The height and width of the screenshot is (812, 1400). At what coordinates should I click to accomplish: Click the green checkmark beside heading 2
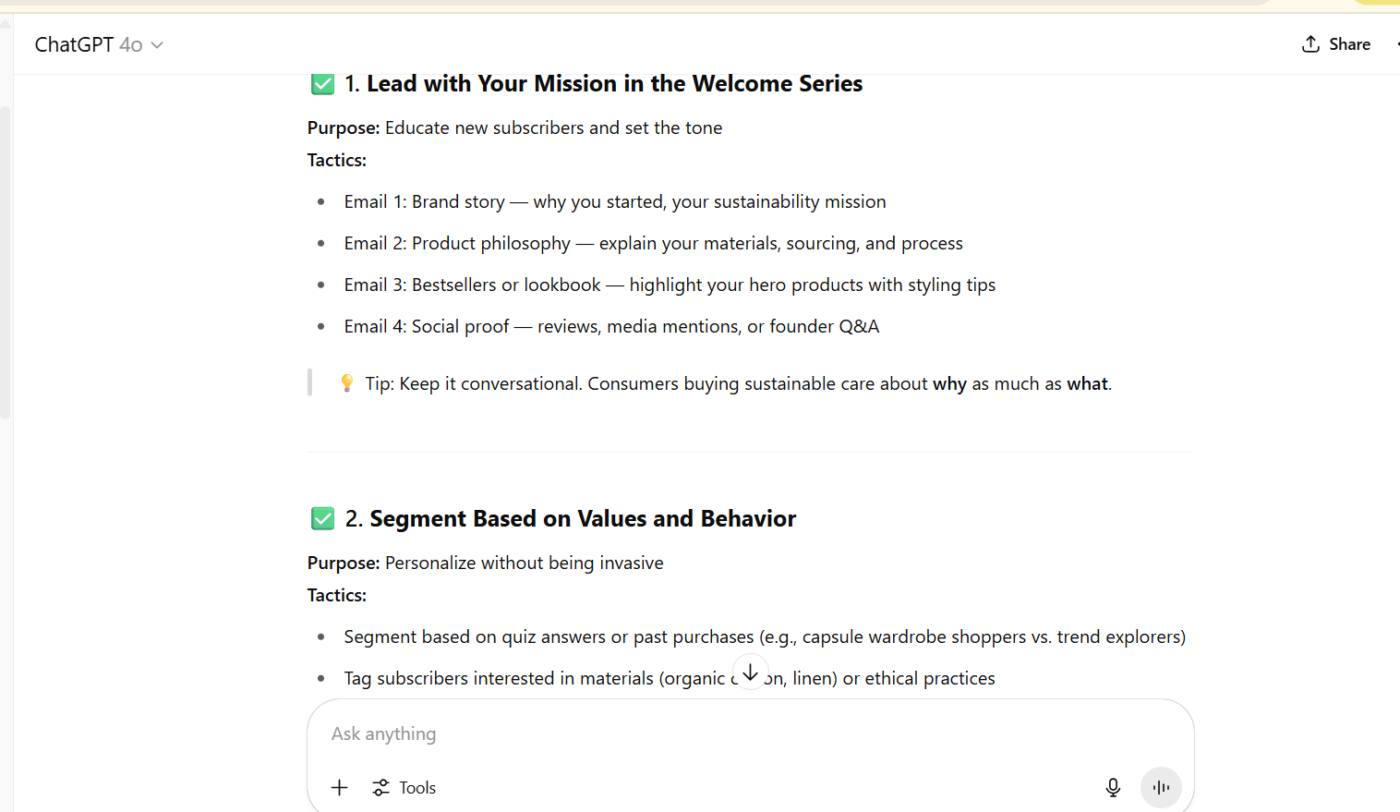322,518
